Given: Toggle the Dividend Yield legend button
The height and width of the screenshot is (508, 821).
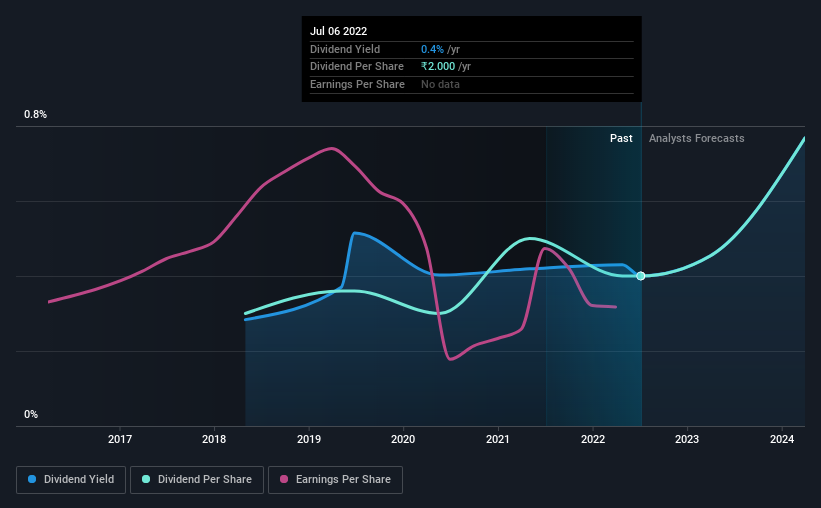Looking at the screenshot, I should [x=71, y=479].
